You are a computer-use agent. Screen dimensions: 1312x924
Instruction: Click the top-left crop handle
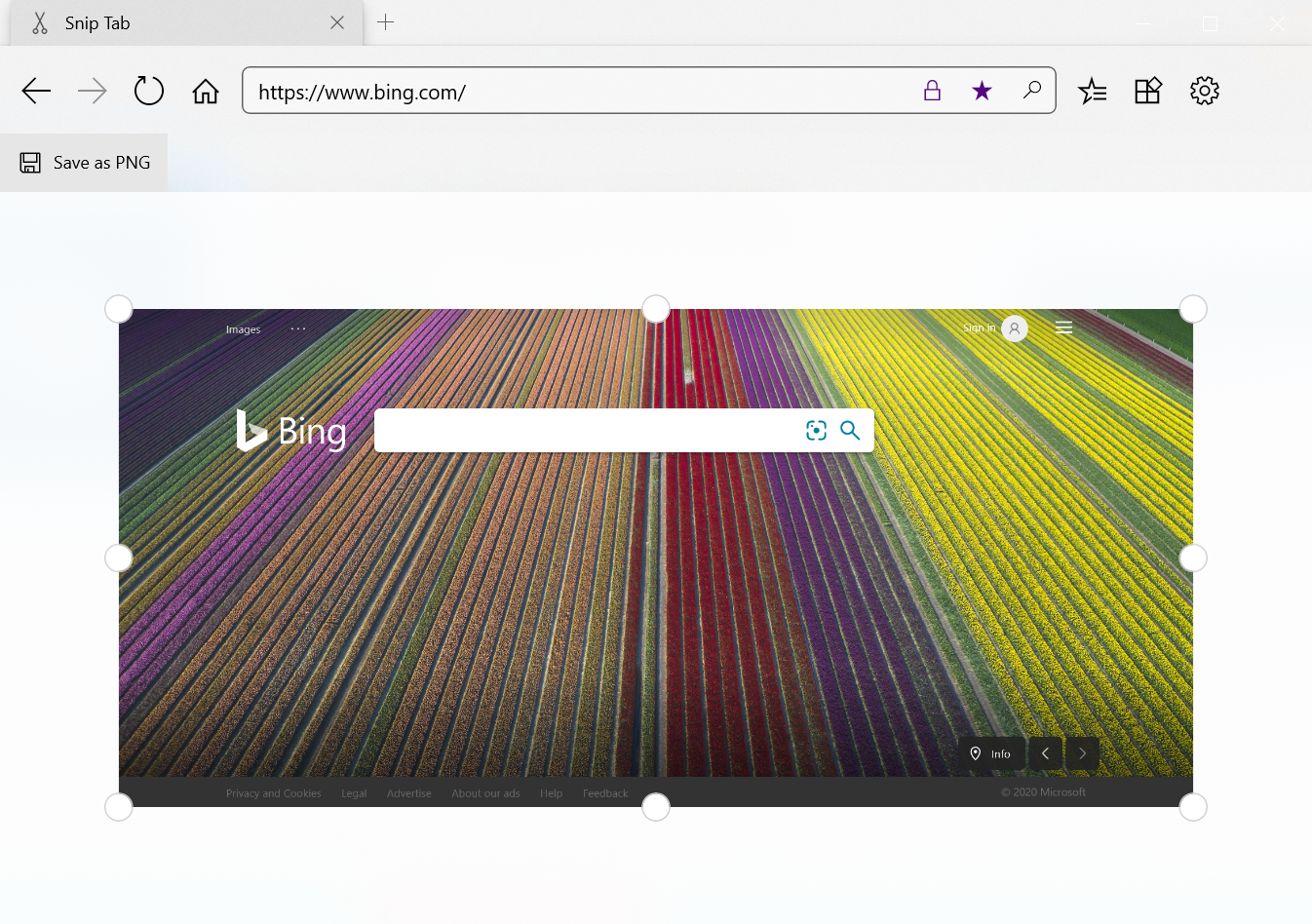pos(119,309)
